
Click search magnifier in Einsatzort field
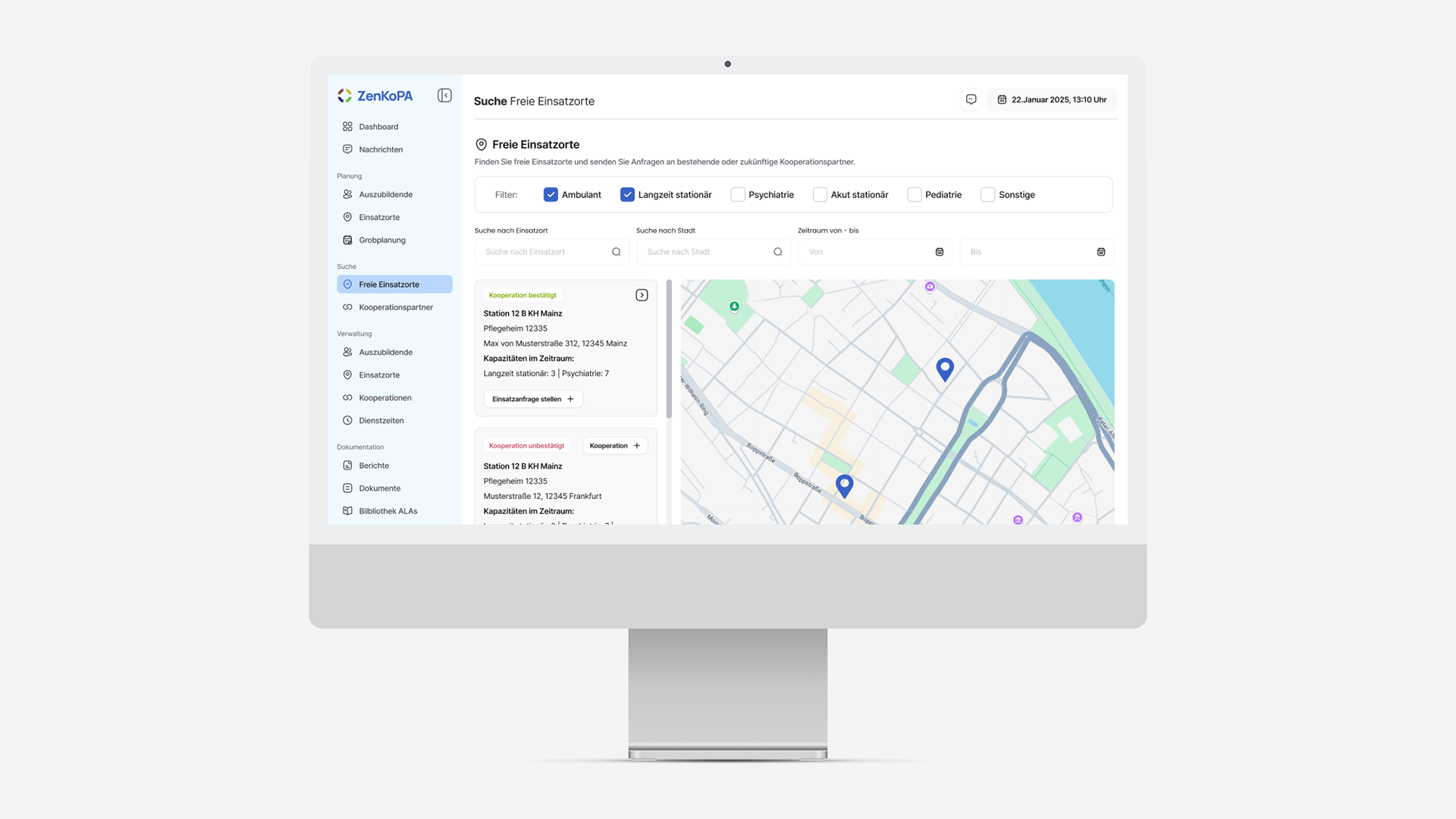[616, 252]
